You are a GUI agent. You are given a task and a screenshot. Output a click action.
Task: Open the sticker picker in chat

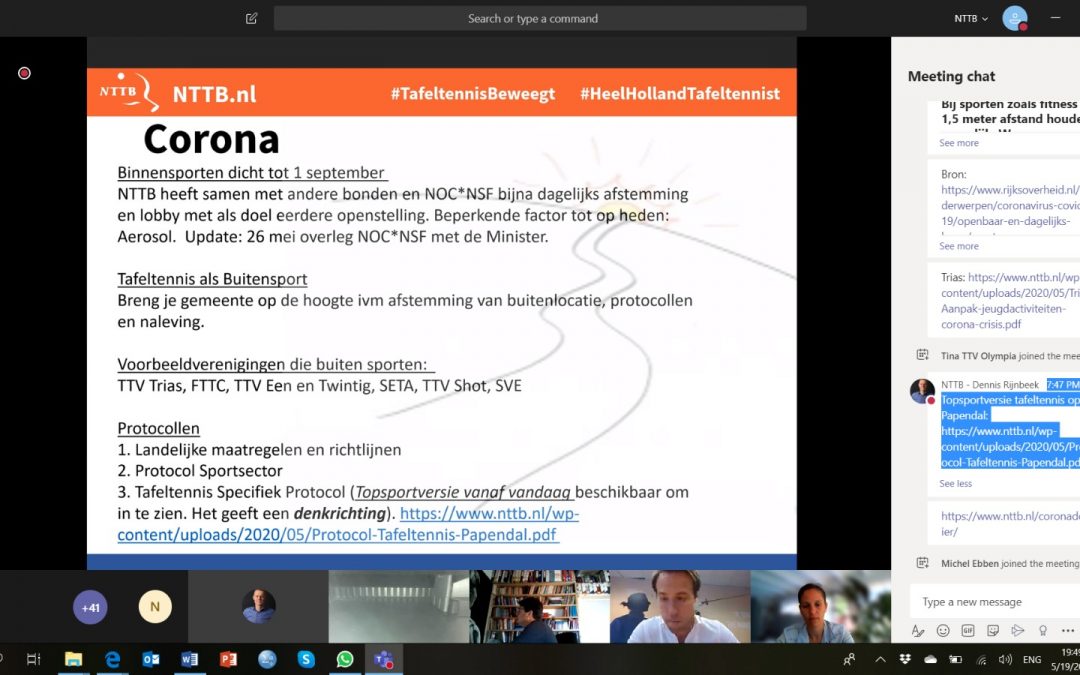pyautogui.click(x=993, y=630)
